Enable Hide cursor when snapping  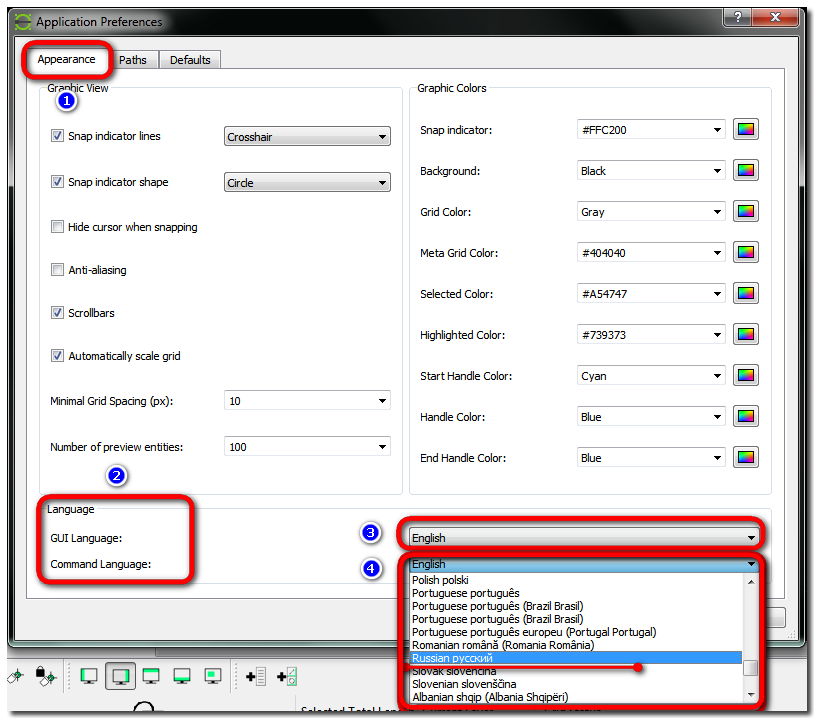(57, 227)
